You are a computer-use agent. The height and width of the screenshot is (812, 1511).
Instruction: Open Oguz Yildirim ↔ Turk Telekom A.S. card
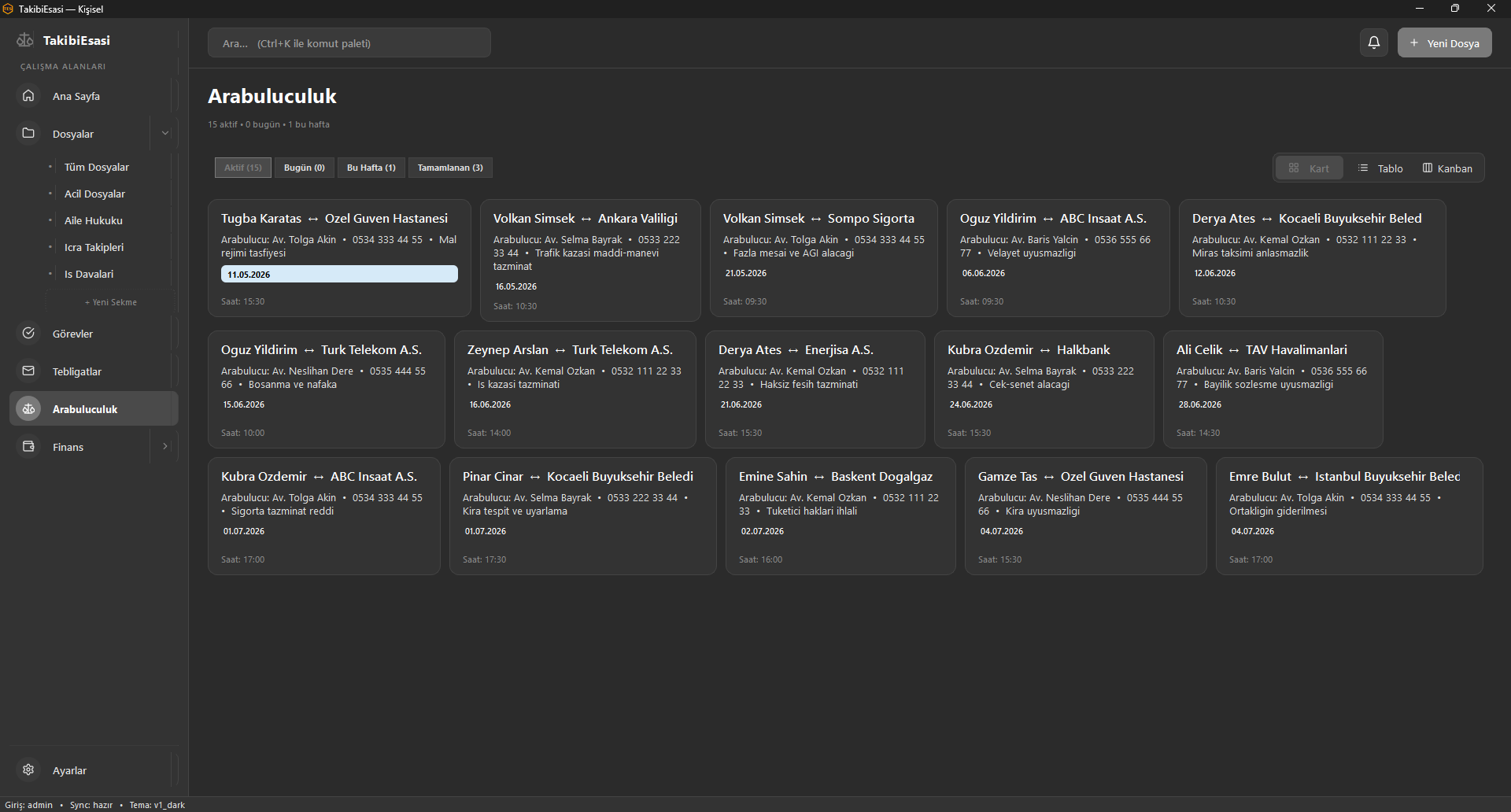327,389
